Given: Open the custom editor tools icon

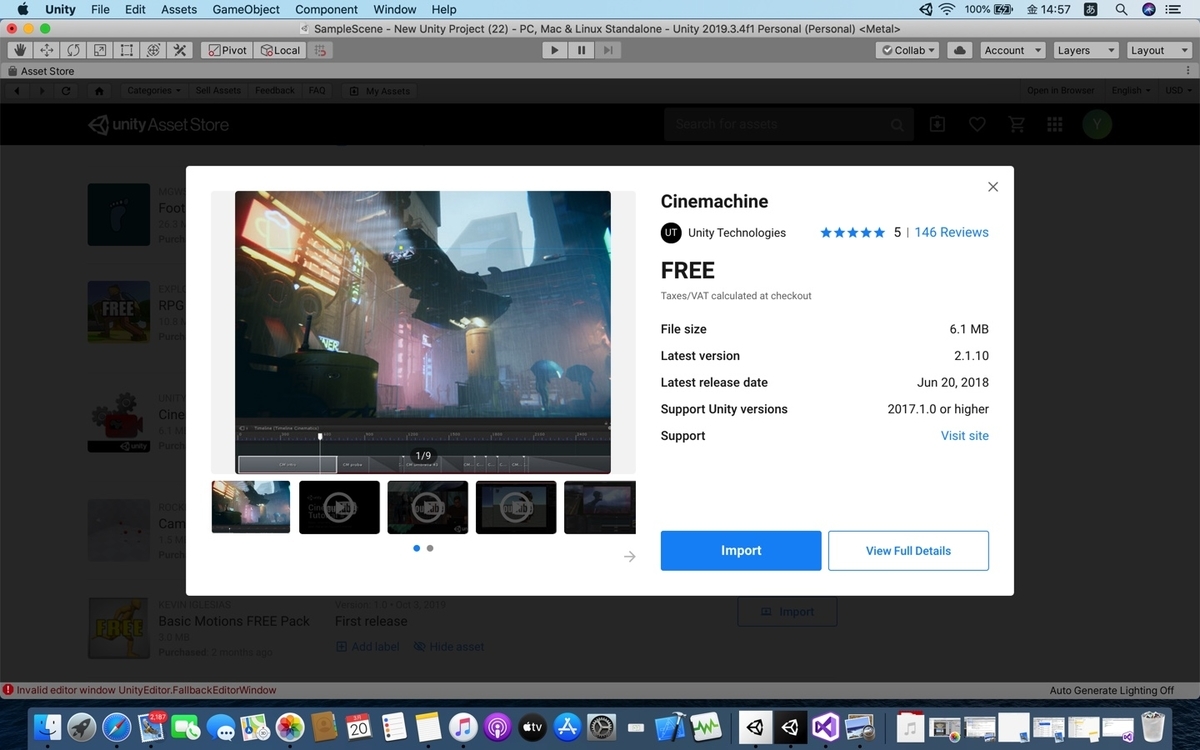Looking at the screenshot, I should click(180, 50).
